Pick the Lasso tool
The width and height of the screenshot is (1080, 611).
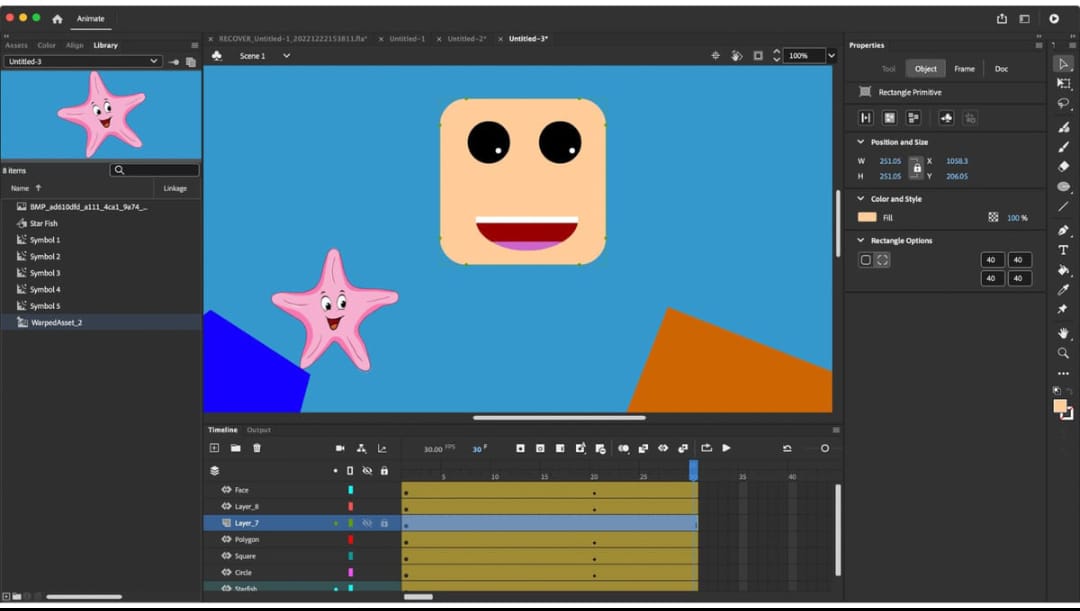point(1063,104)
